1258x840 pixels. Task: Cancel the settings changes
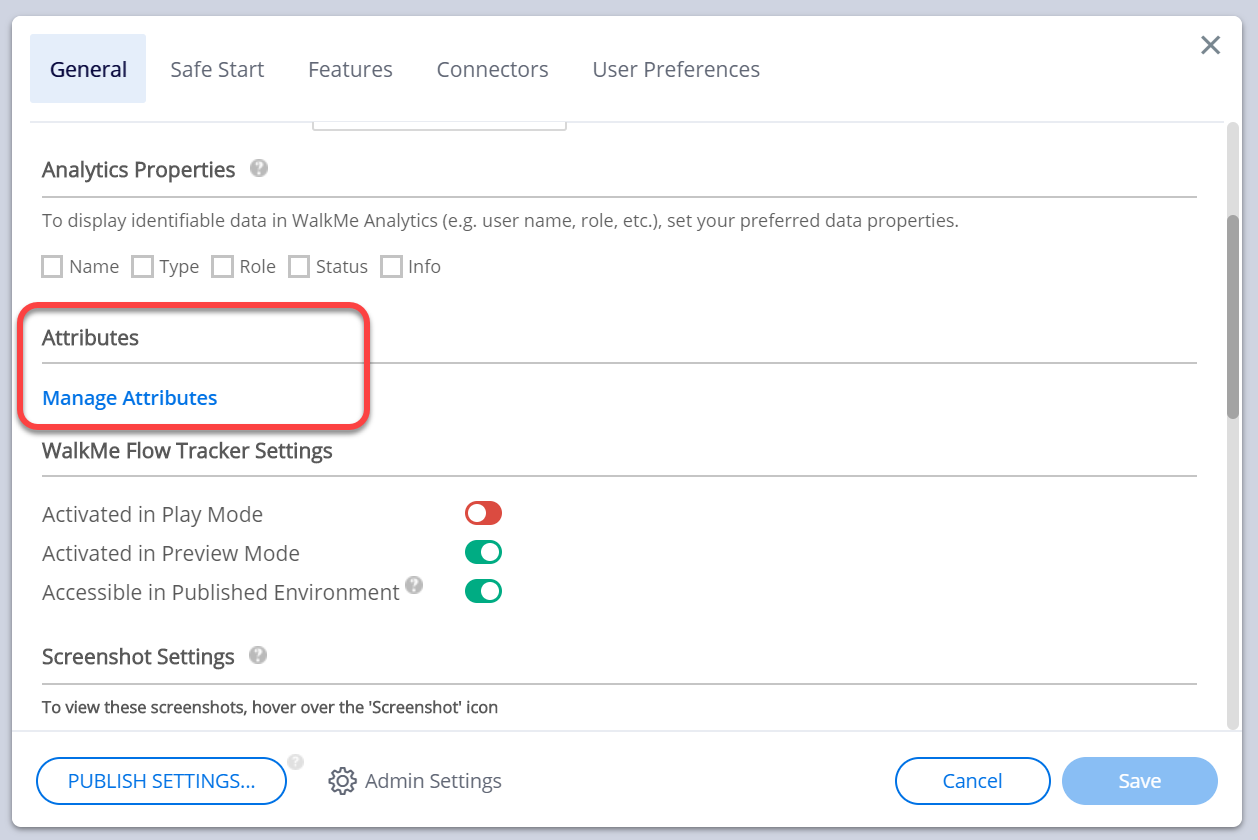click(x=973, y=781)
